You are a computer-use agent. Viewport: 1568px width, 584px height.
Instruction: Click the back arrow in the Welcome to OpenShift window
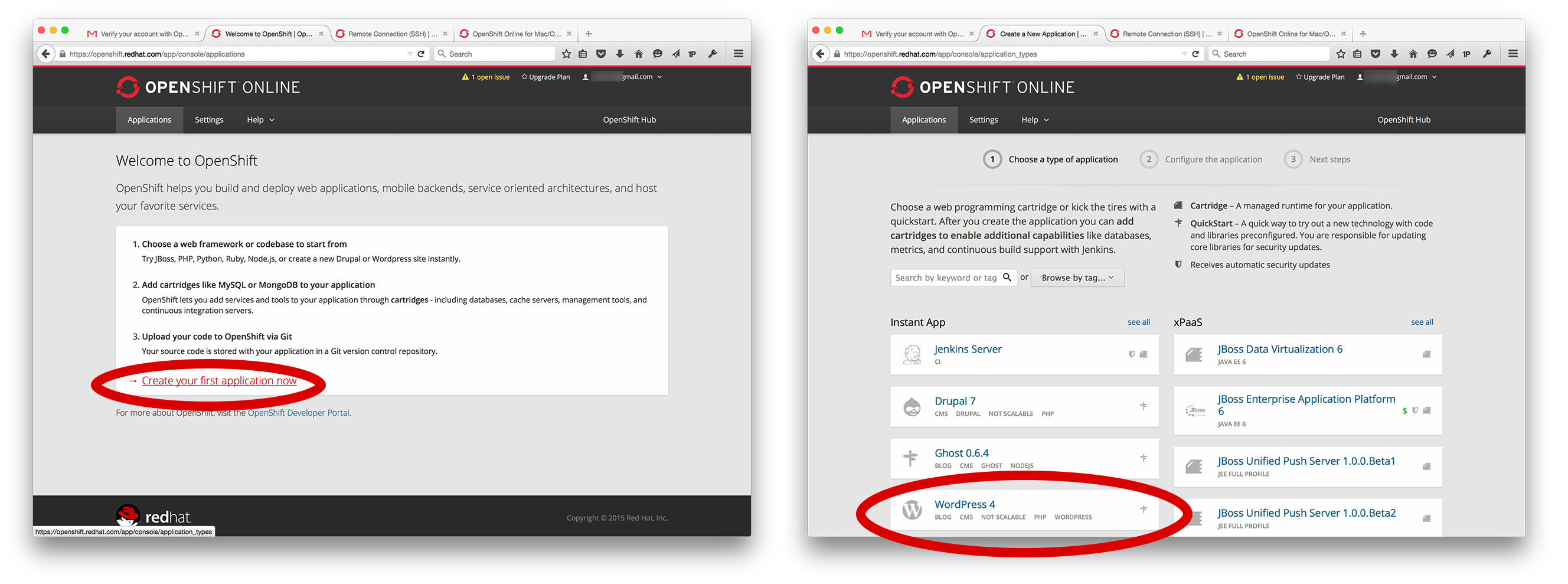(x=46, y=54)
